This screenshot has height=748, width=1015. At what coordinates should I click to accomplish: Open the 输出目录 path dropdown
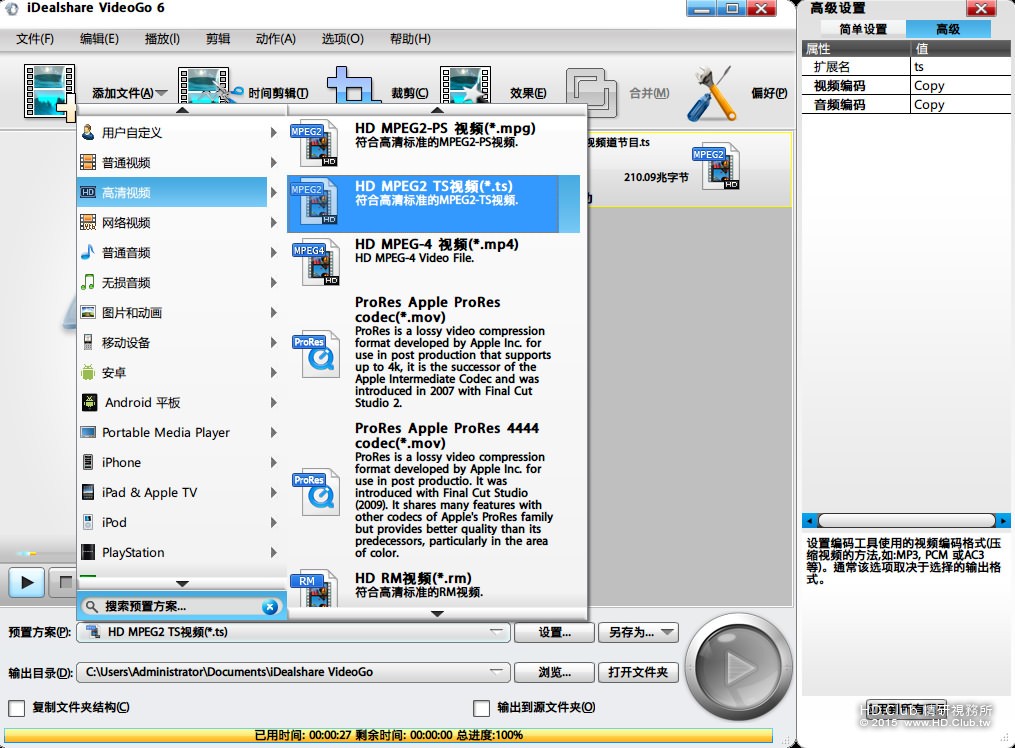click(x=496, y=672)
